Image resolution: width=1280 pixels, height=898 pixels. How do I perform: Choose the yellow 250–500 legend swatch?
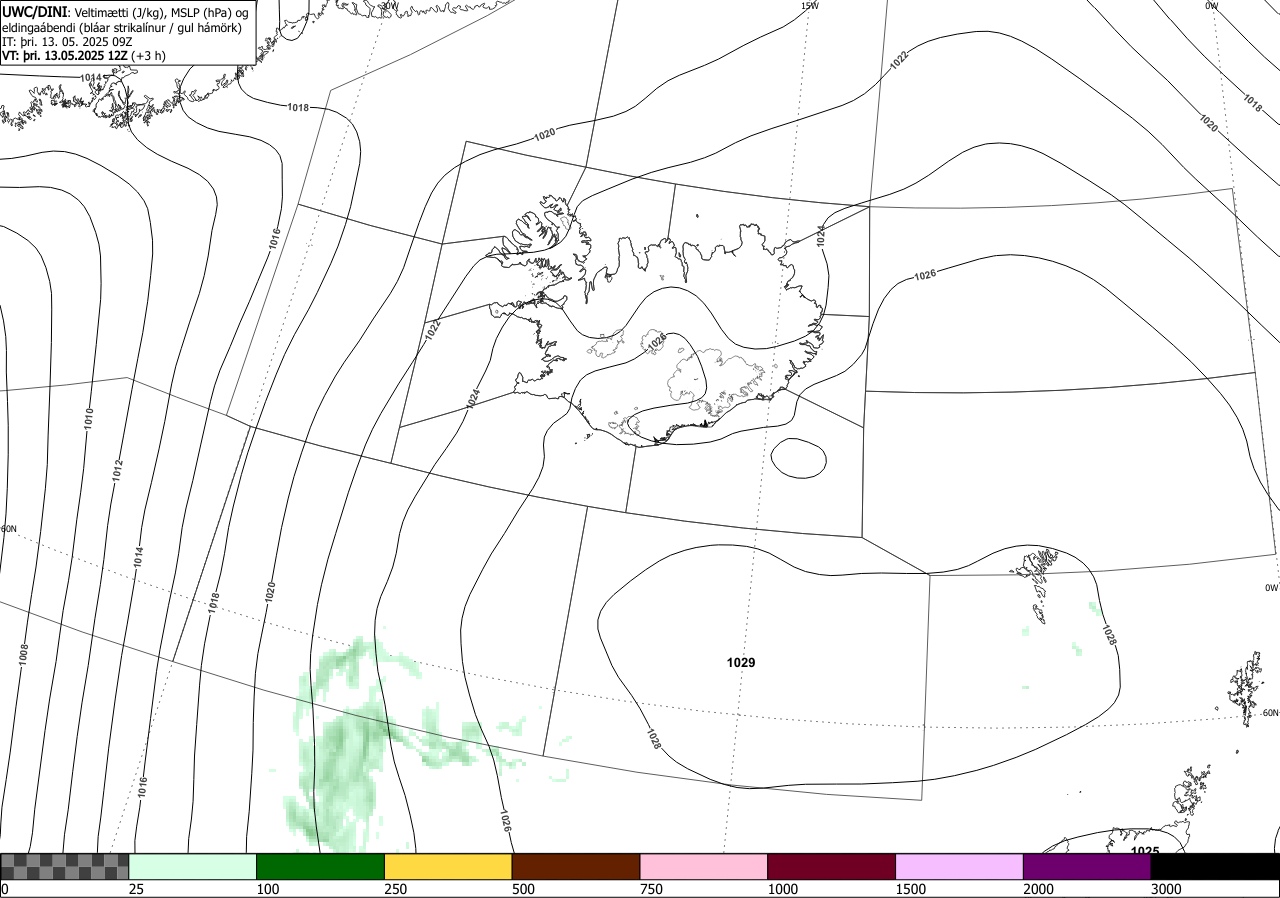(x=448, y=866)
